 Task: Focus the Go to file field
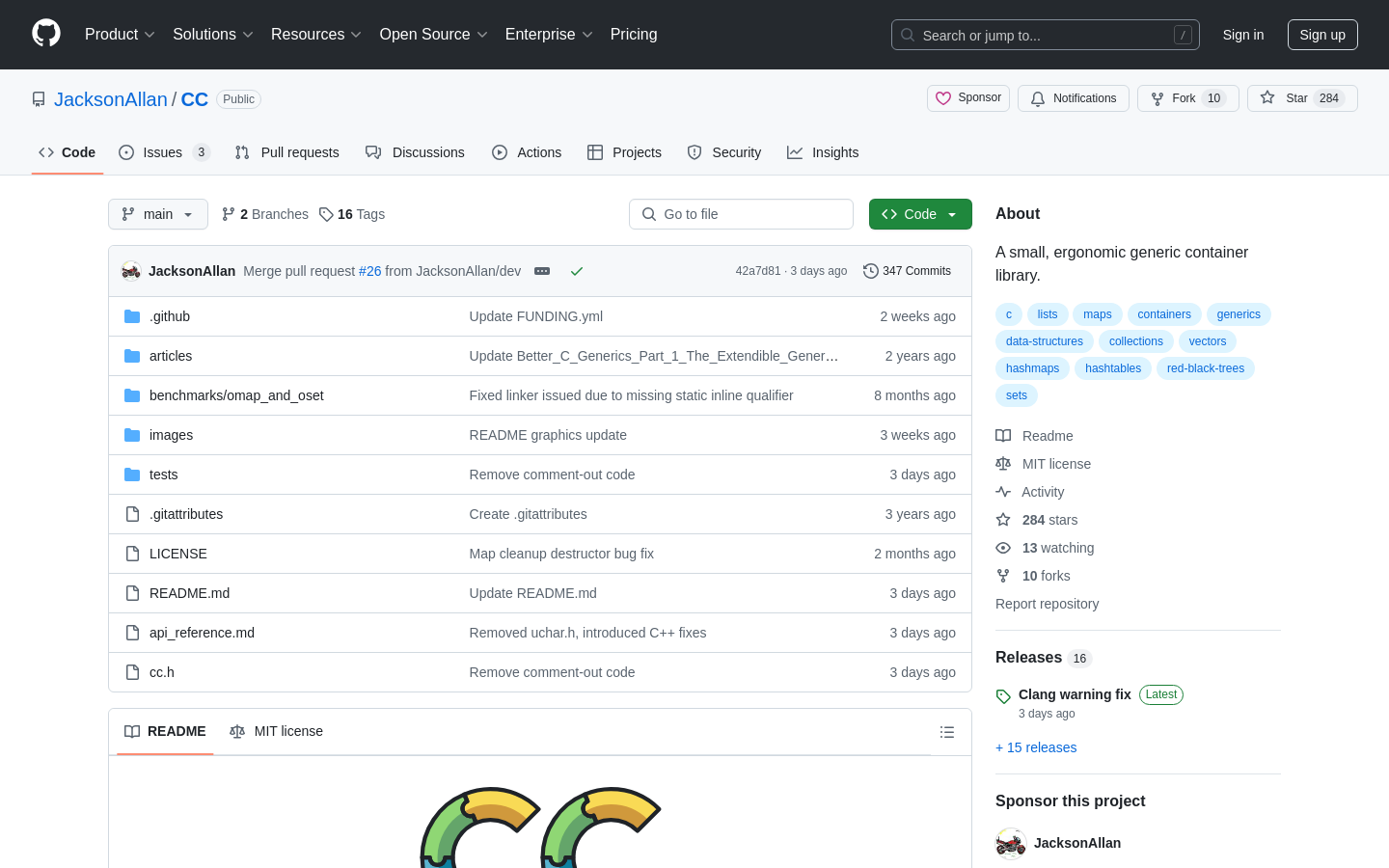pos(741,214)
